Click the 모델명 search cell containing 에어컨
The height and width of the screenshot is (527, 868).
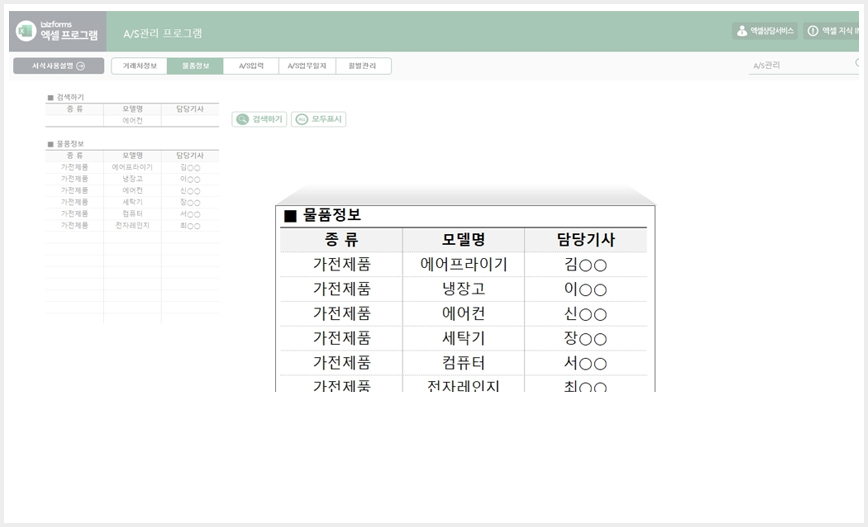click(x=132, y=121)
